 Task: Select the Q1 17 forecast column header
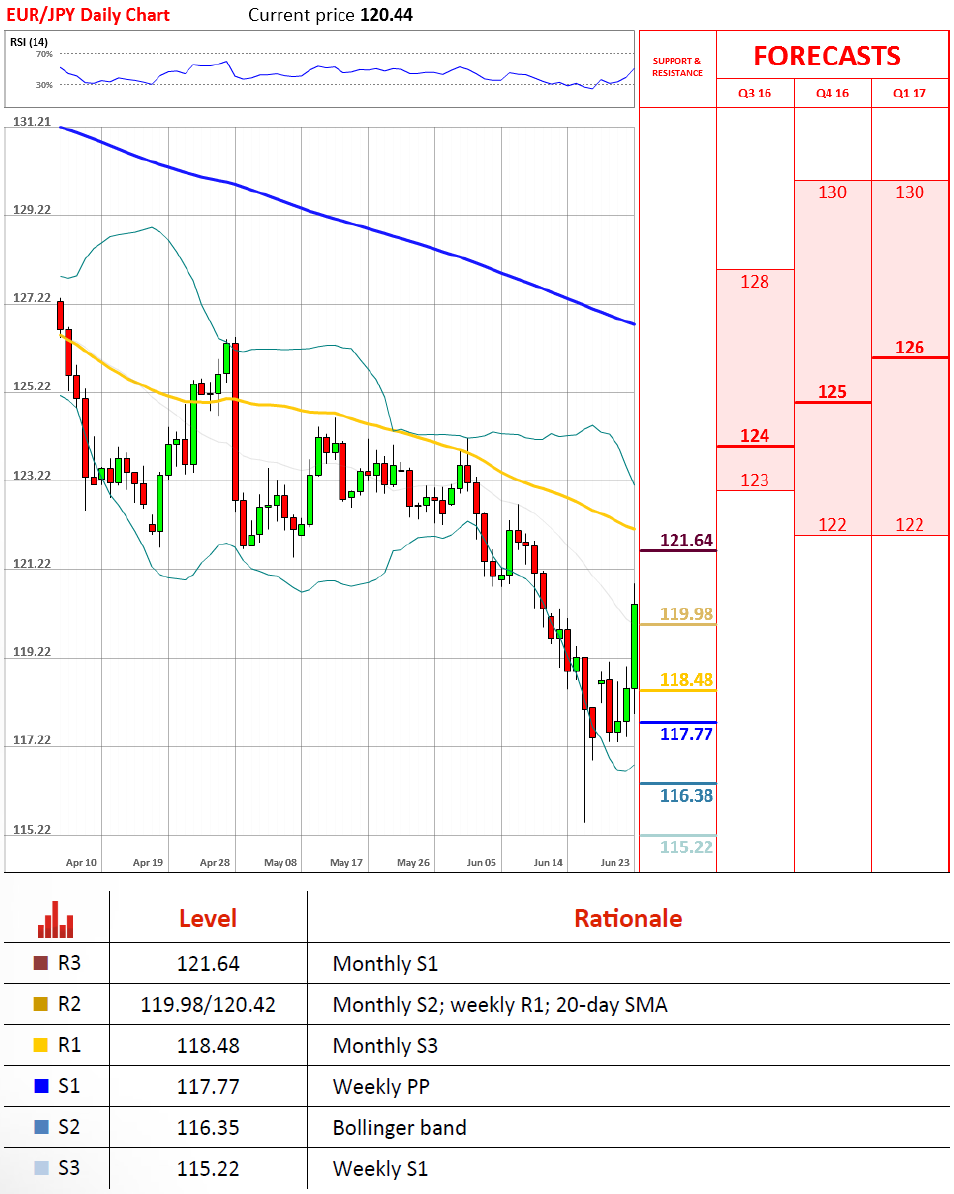coord(909,94)
